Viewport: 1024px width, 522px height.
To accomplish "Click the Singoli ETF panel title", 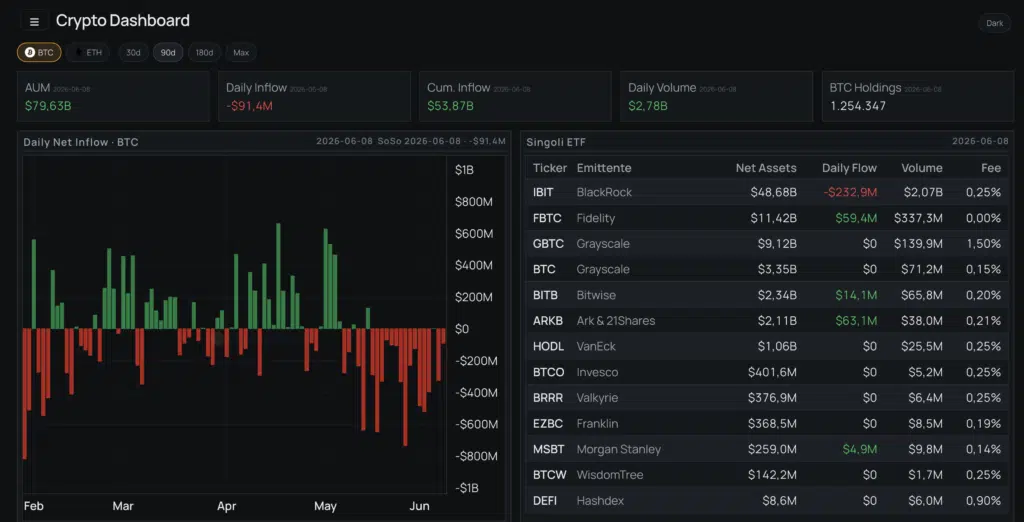I will (556, 142).
